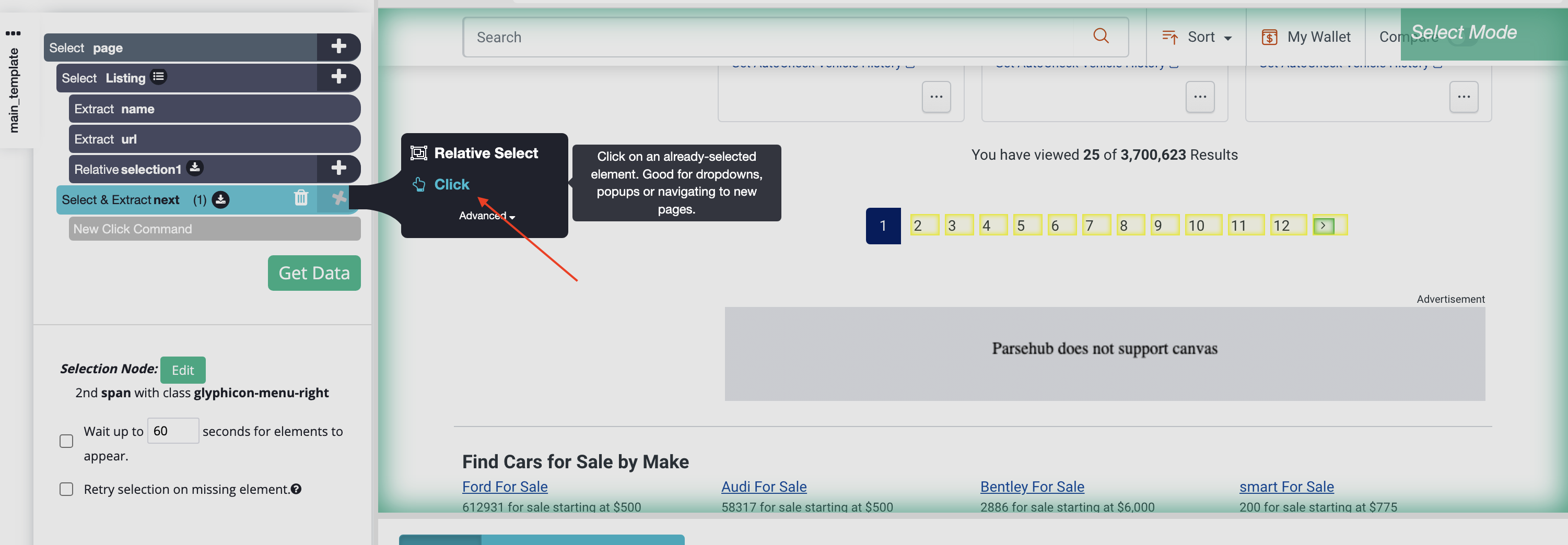Image resolution: width=1568 pixels, height=545 pixels.
Task: Select the Select page command
Action: click(x=180, y=48)
